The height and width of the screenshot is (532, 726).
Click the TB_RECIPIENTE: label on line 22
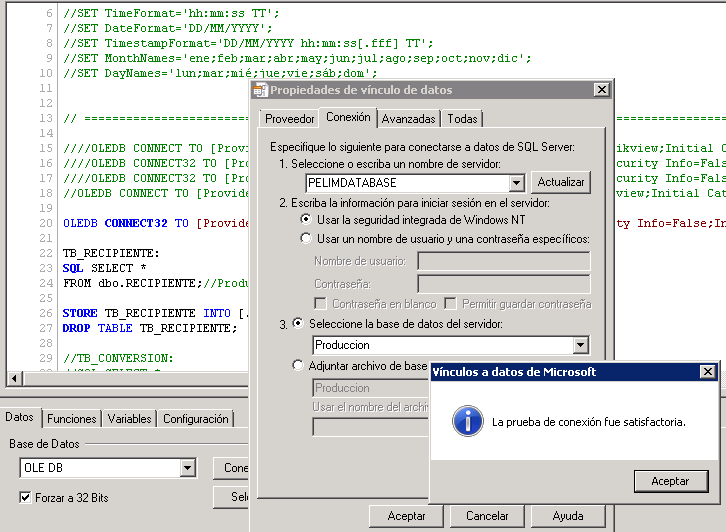(111, 253)
